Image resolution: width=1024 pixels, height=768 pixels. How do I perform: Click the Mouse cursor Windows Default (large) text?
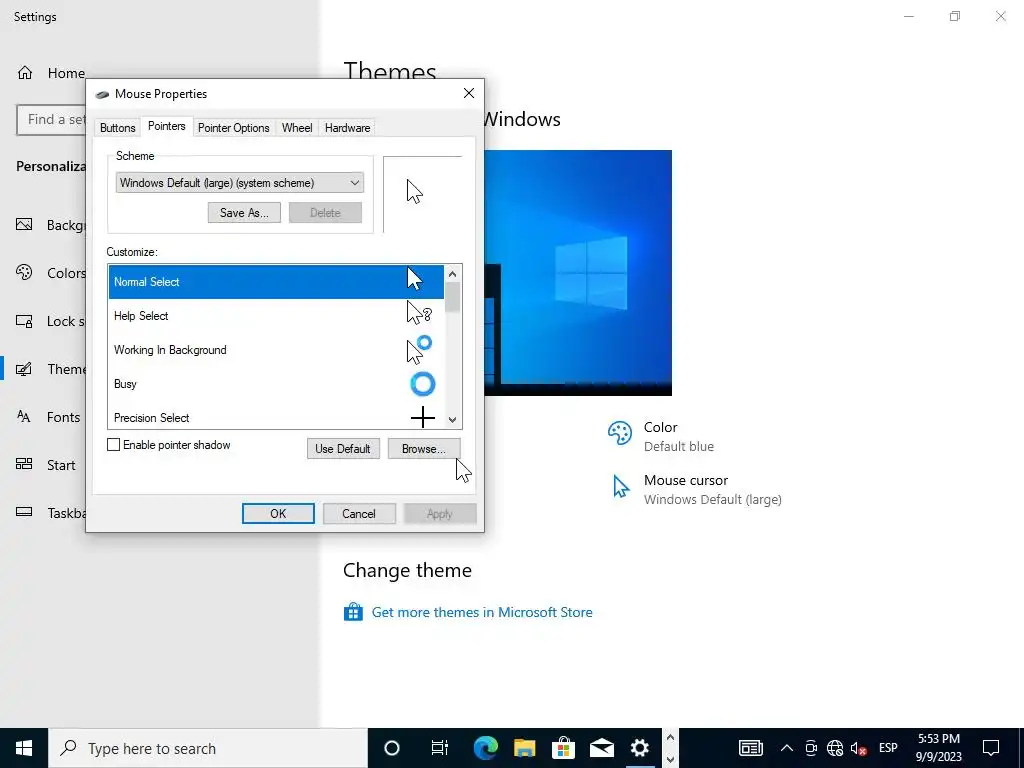(712, 490)
